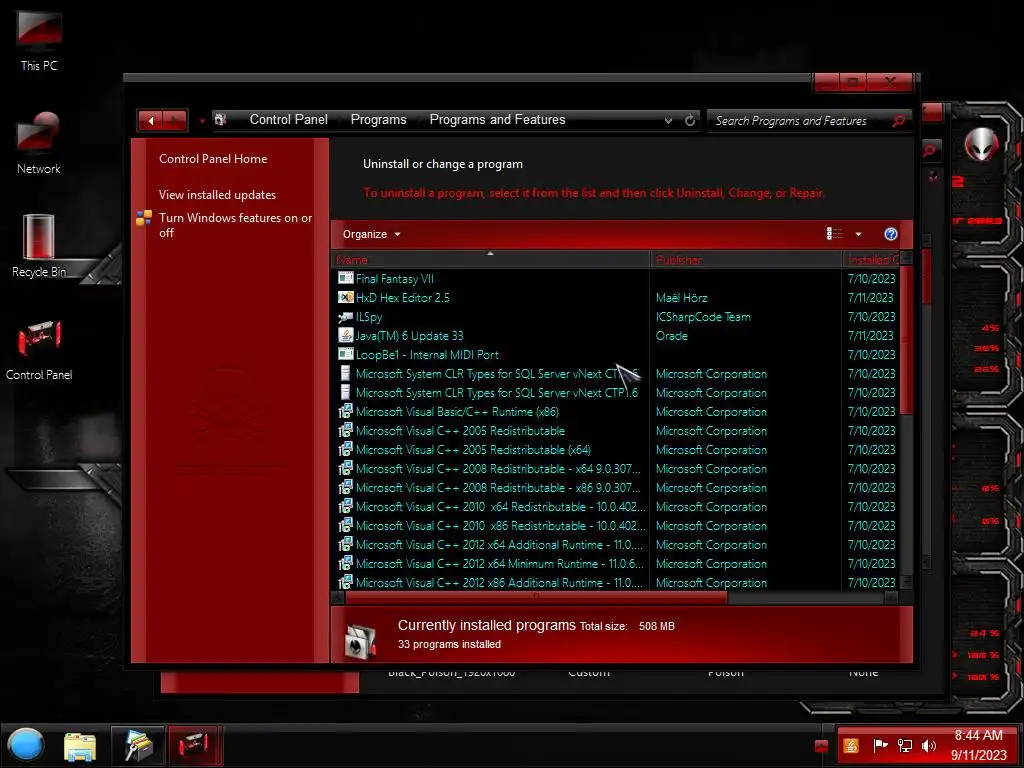
Task: Open the Control Panel Home link
Action: click(x=213, y=159)
